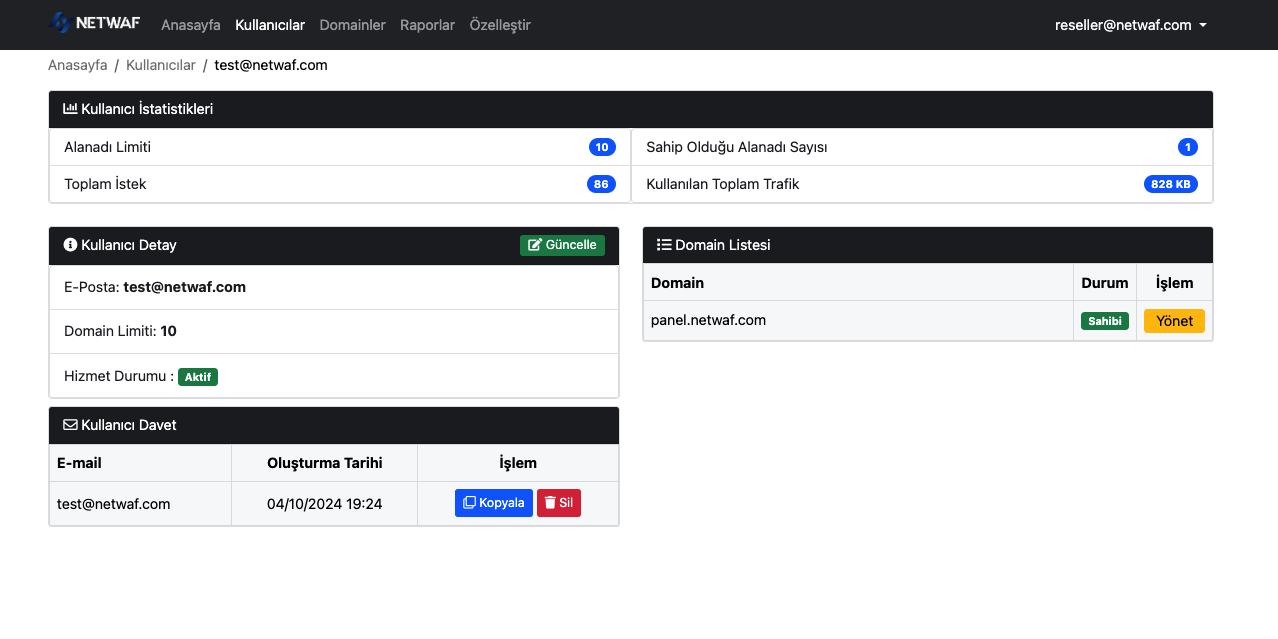Click the E-mail column header

pyautogui.click(x=140, y=463)
